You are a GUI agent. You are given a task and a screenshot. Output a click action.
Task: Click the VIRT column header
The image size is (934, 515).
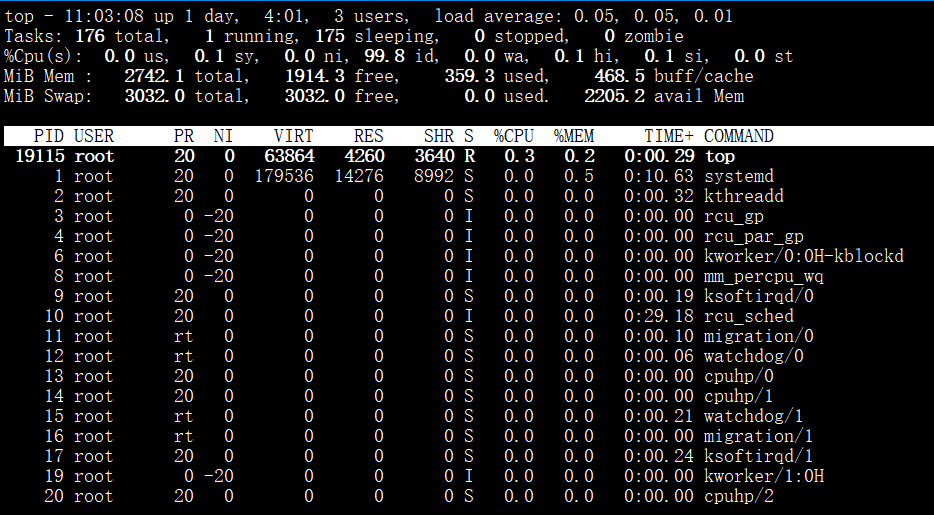pyautogui.click(x=294, y=136)
